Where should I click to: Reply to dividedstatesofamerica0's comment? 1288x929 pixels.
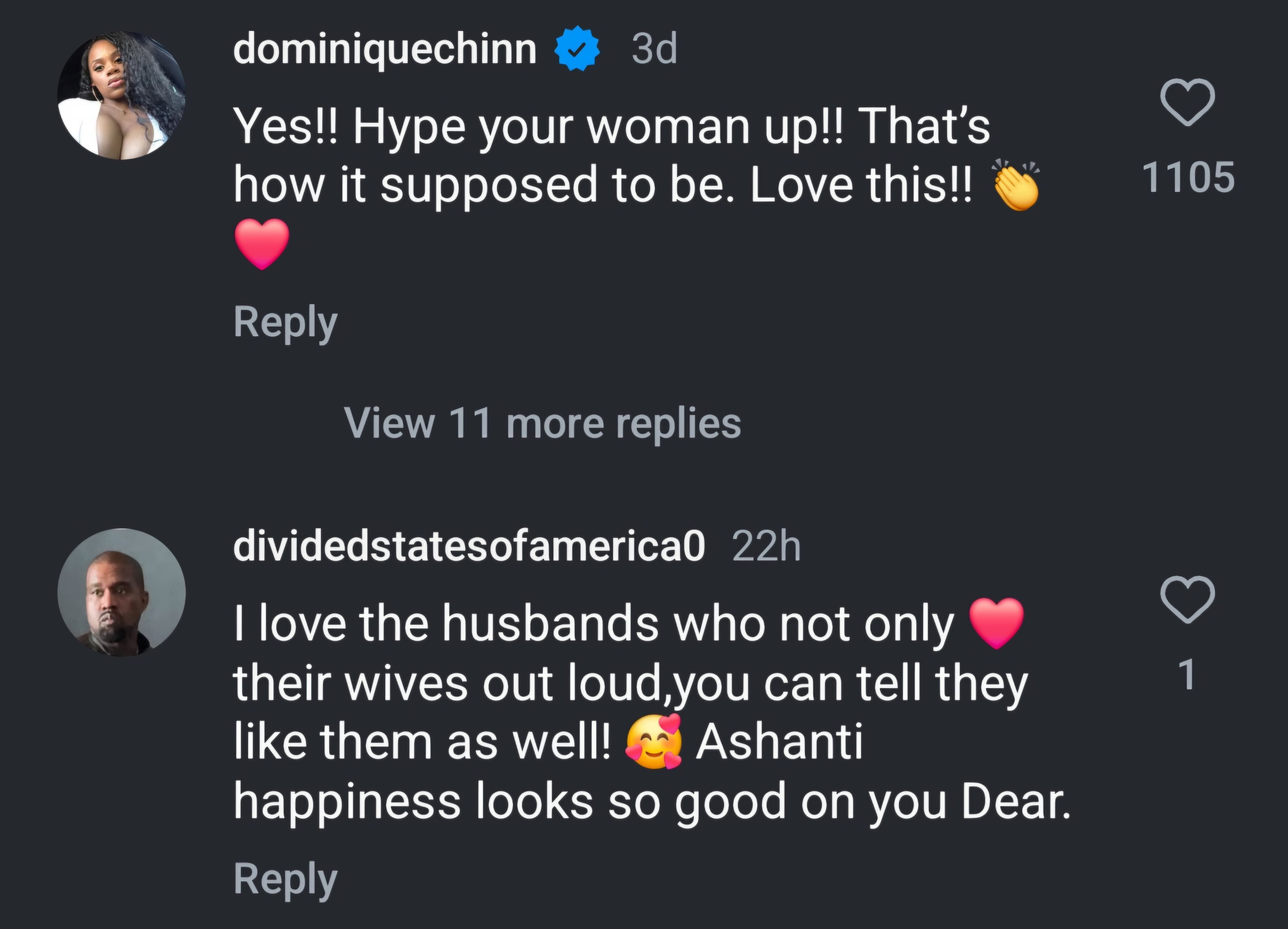(286, 879)
